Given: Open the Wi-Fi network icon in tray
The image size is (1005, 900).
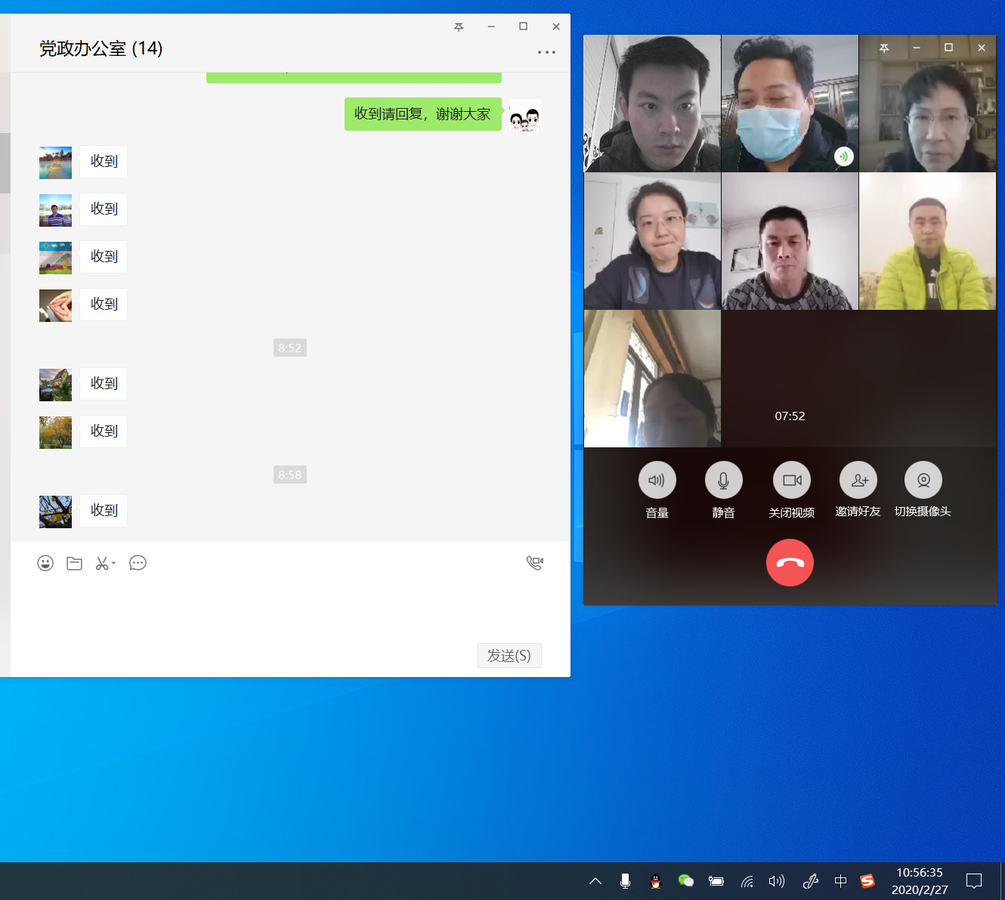Looking at the screenshot, I should pyautogui.click(x=747, y=881).
